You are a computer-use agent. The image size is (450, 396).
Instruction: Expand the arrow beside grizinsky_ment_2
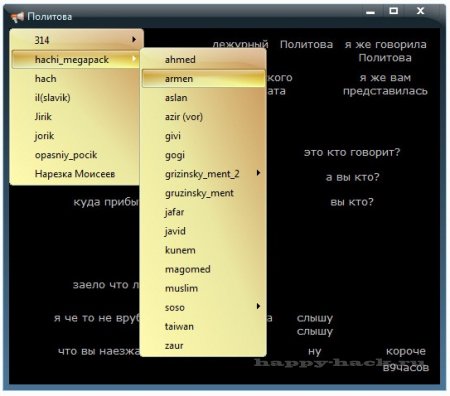(258, 173)
